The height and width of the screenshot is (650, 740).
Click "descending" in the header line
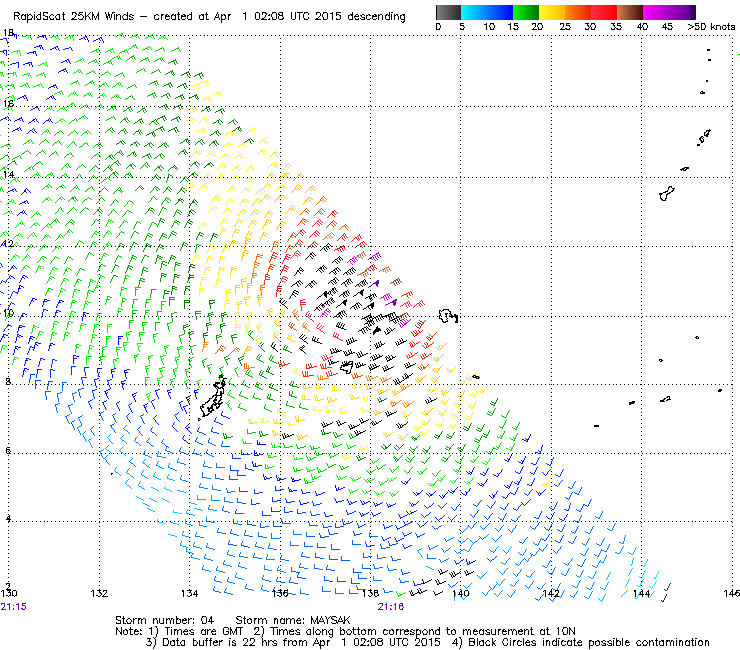[376, 17]
